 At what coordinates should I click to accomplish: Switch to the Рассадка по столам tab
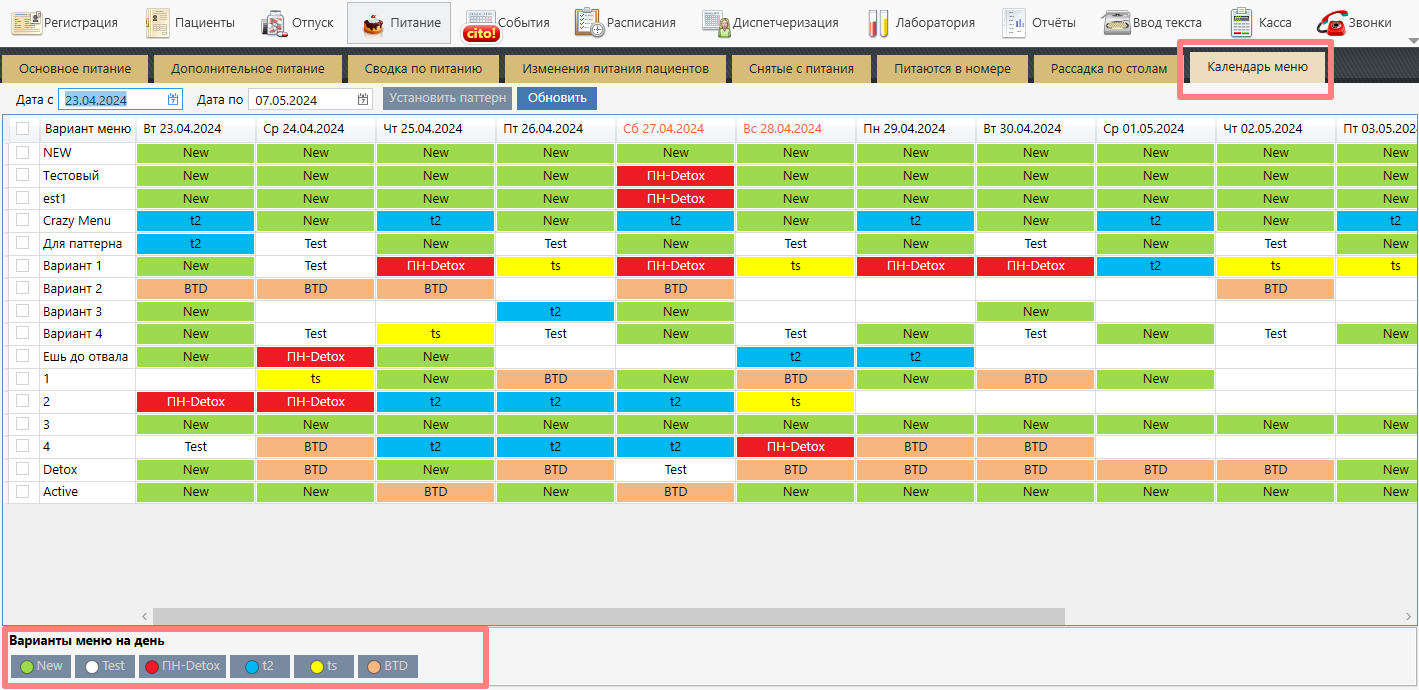(x=1108, y=69)
